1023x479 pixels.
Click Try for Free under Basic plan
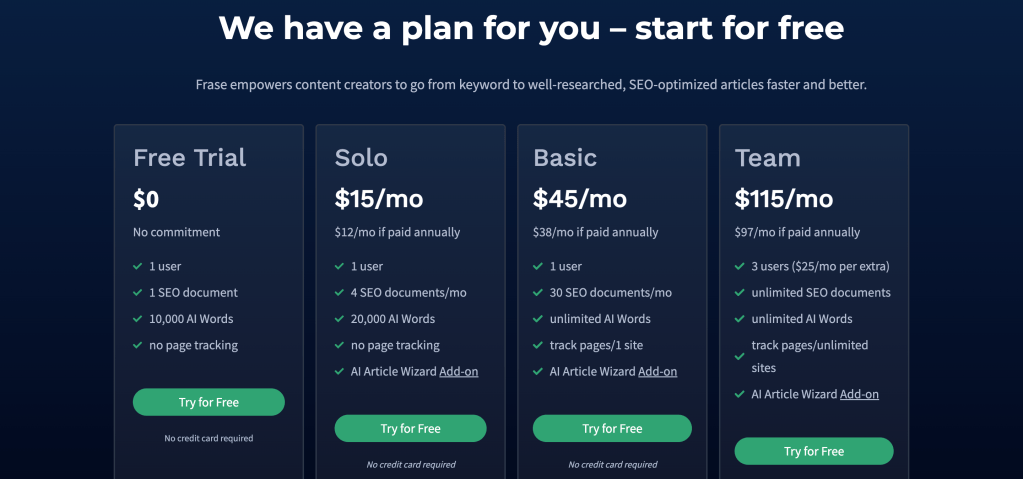point(612,429)
